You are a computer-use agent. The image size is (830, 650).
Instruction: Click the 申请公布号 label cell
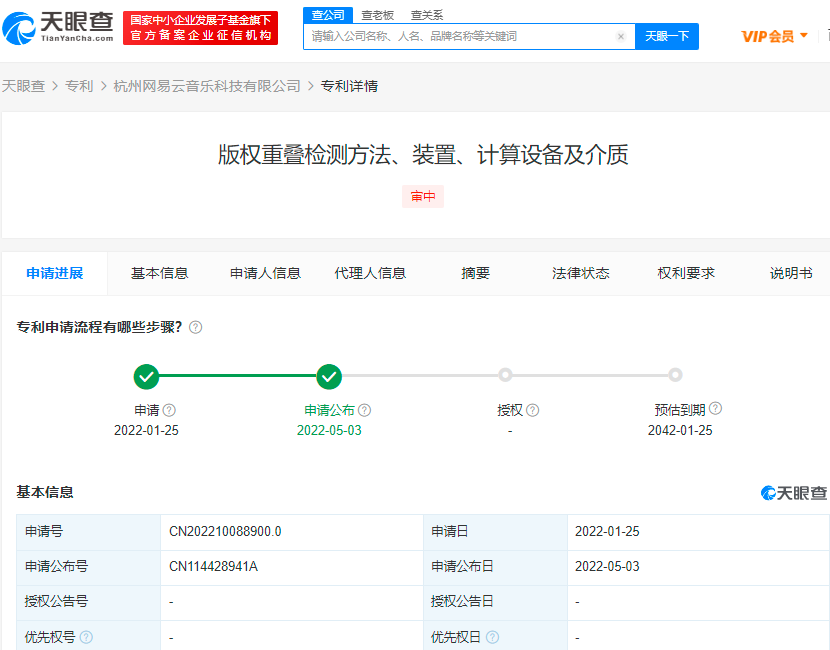click(x=88, y=567)
